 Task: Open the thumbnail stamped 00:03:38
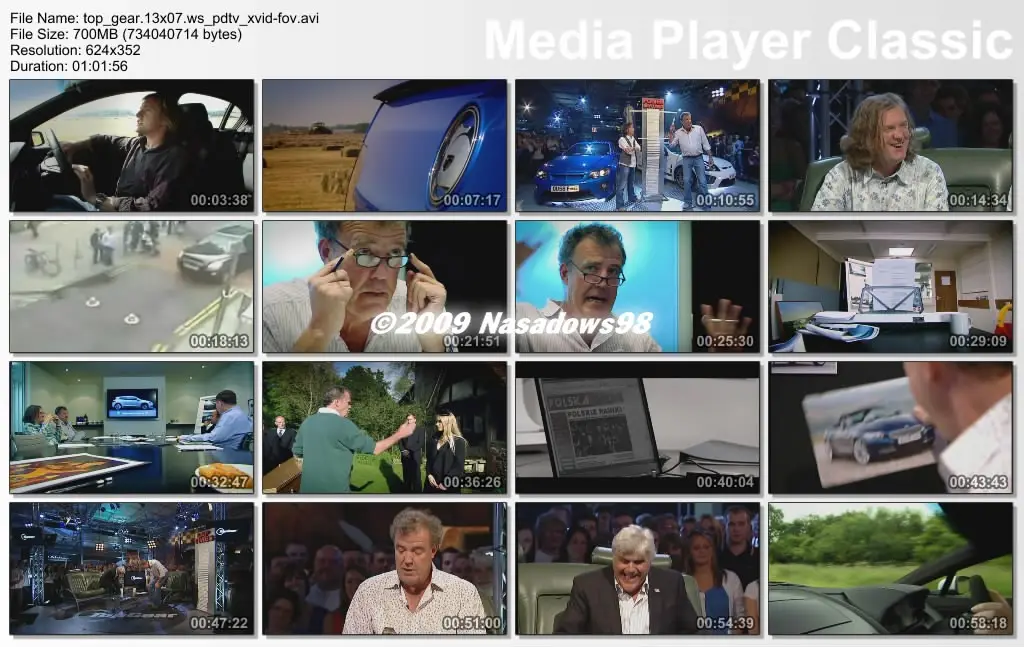[x=131, y=146]
